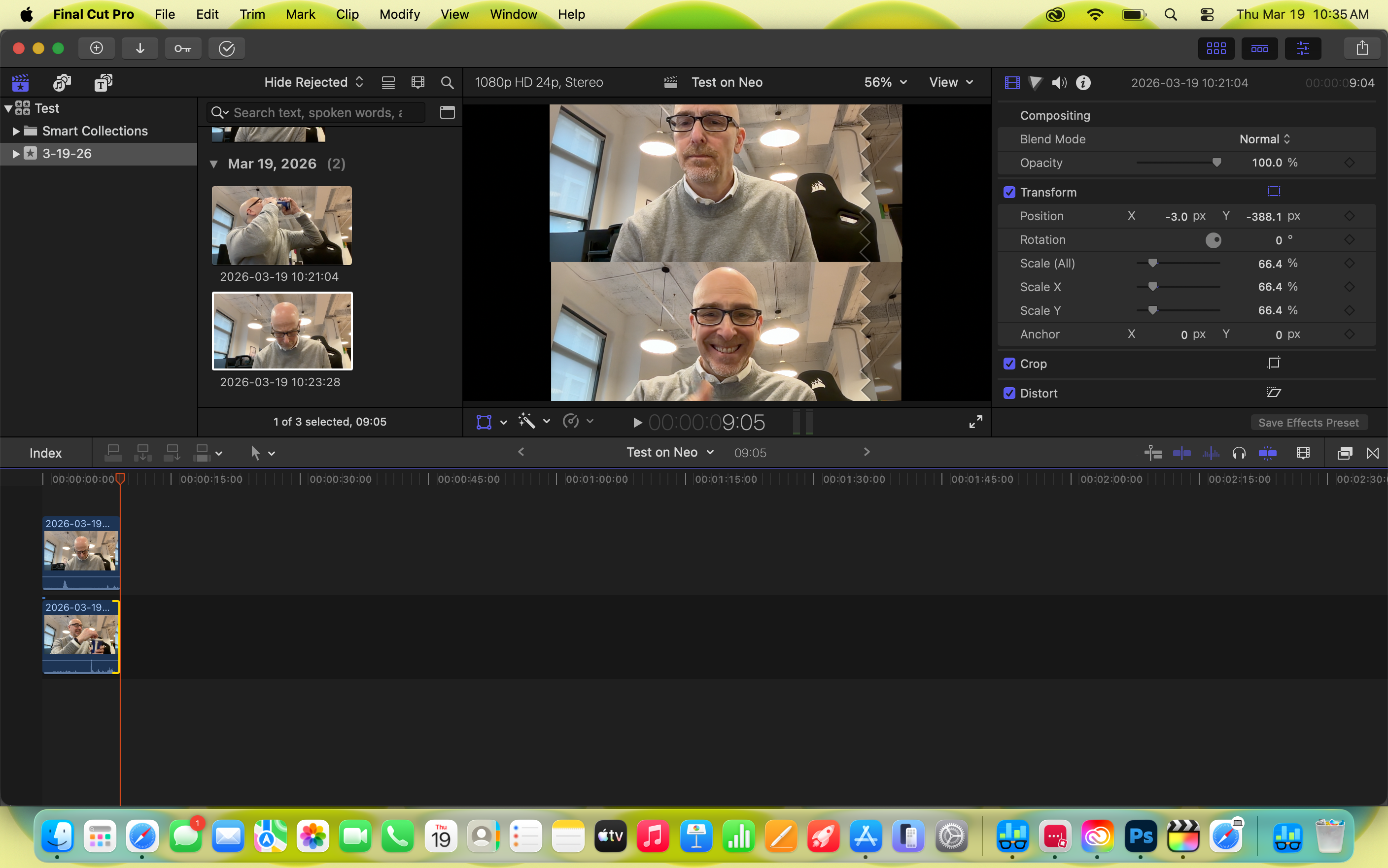Toggle skimming in the timeline toolbar
This screenshot has height=868, width=1388.
pos(1181,453)
